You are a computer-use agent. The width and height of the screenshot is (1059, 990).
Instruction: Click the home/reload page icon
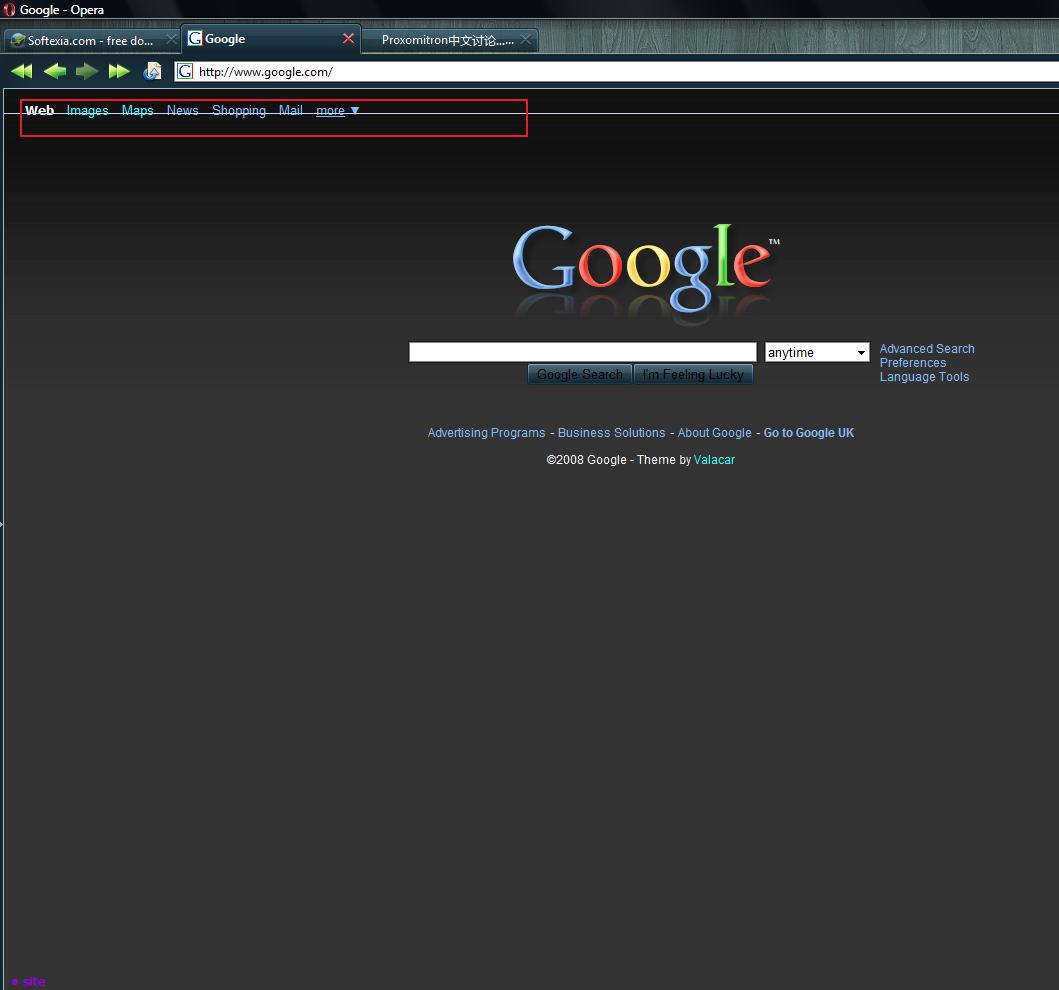(153, 71)
